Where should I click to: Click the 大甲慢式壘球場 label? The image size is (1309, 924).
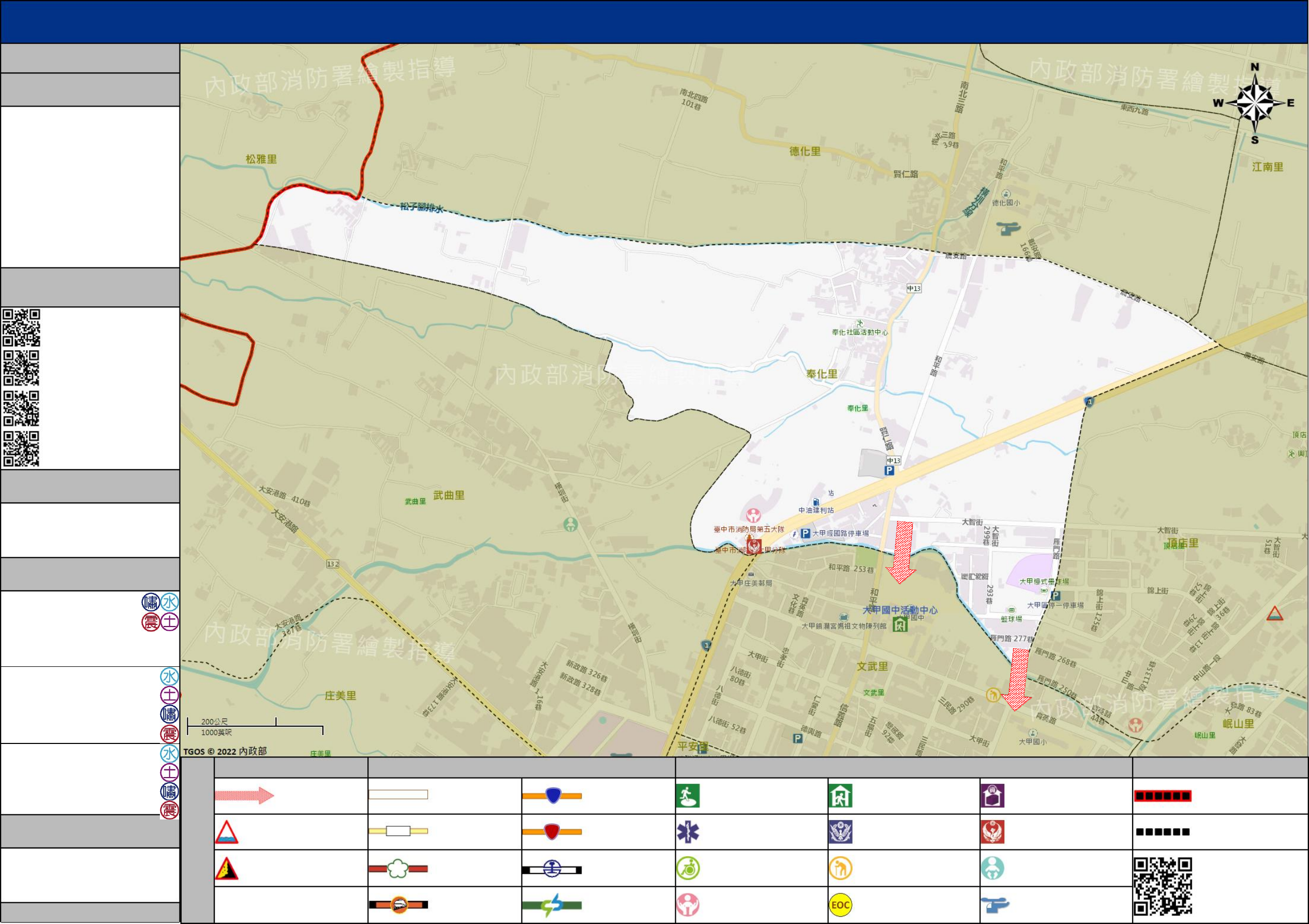point(1044,582)
